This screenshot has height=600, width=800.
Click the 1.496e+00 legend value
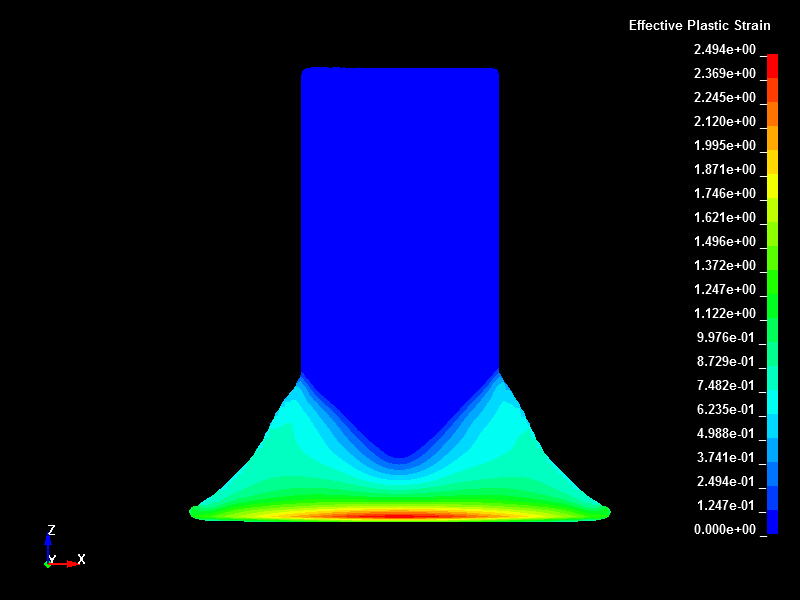(725, 241)
